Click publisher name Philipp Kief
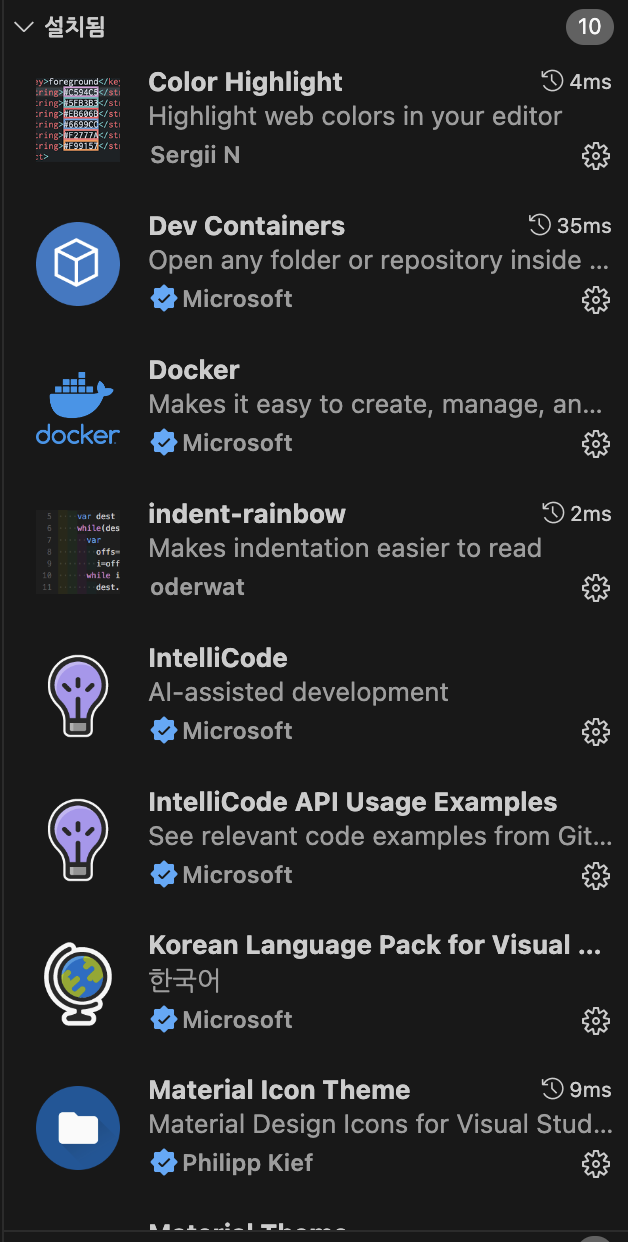628x1242 pixels. (248, 1163)
